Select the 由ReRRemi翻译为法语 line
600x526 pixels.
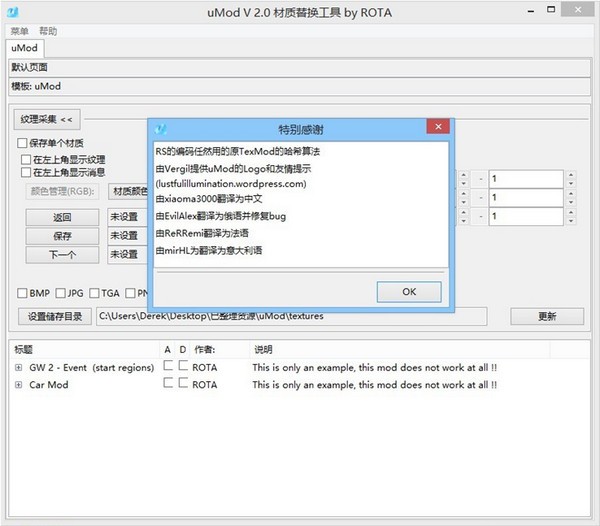202,233
